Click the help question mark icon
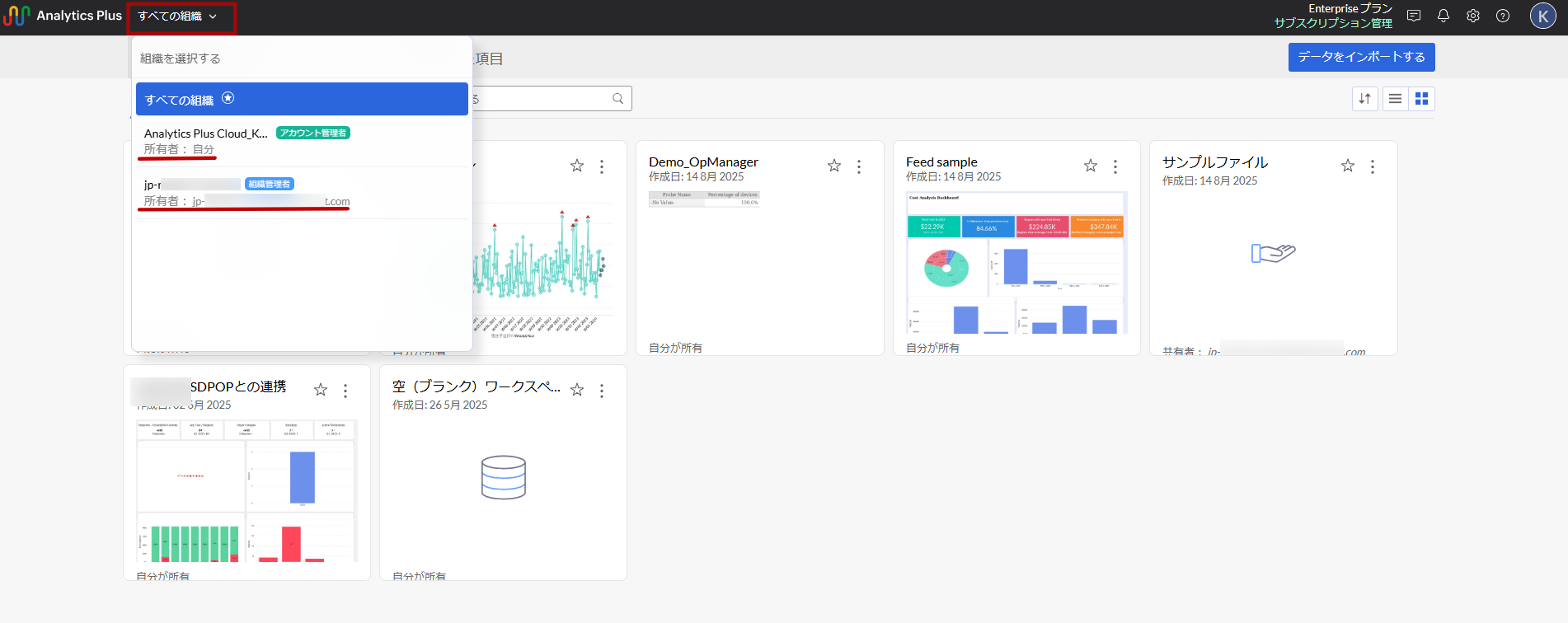The width and height of the screenshot is (1568, 623). pos(1503,16)
